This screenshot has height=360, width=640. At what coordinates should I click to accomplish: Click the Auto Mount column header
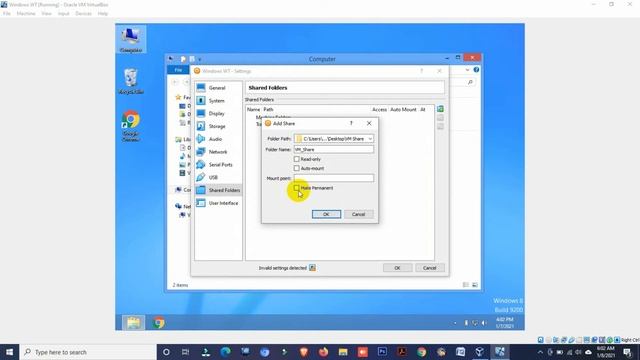(x=403, y=109)
